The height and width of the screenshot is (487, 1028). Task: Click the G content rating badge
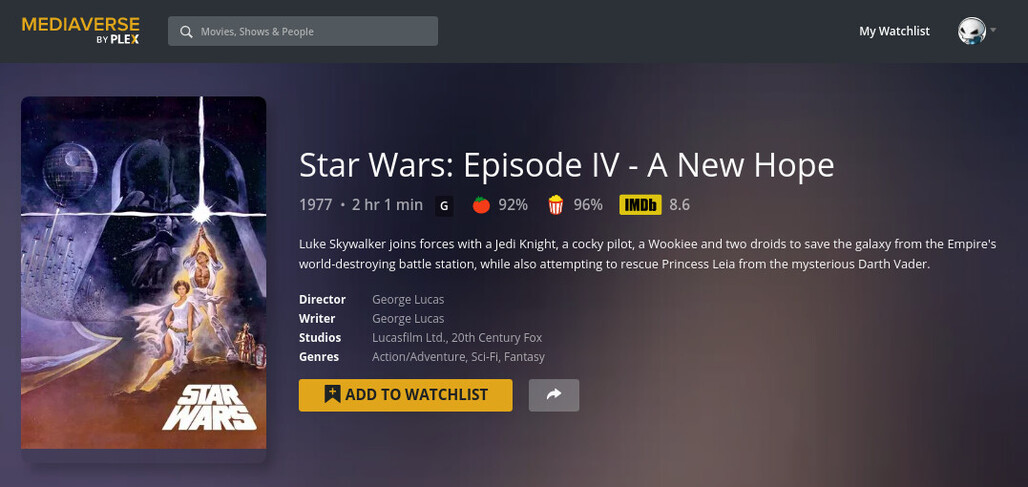444,206
